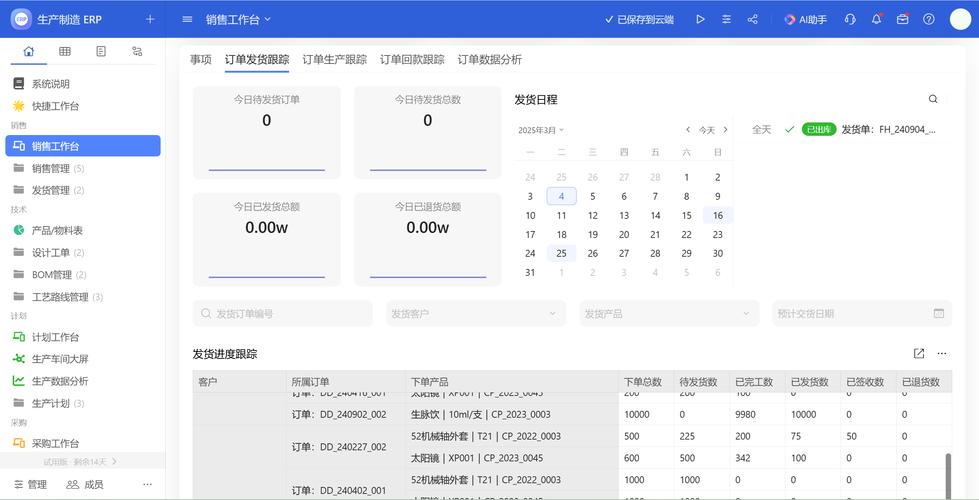Screen dimensions: 979x500
Task: Open the share icon in top bar
Action: click(x=752, y=19)
